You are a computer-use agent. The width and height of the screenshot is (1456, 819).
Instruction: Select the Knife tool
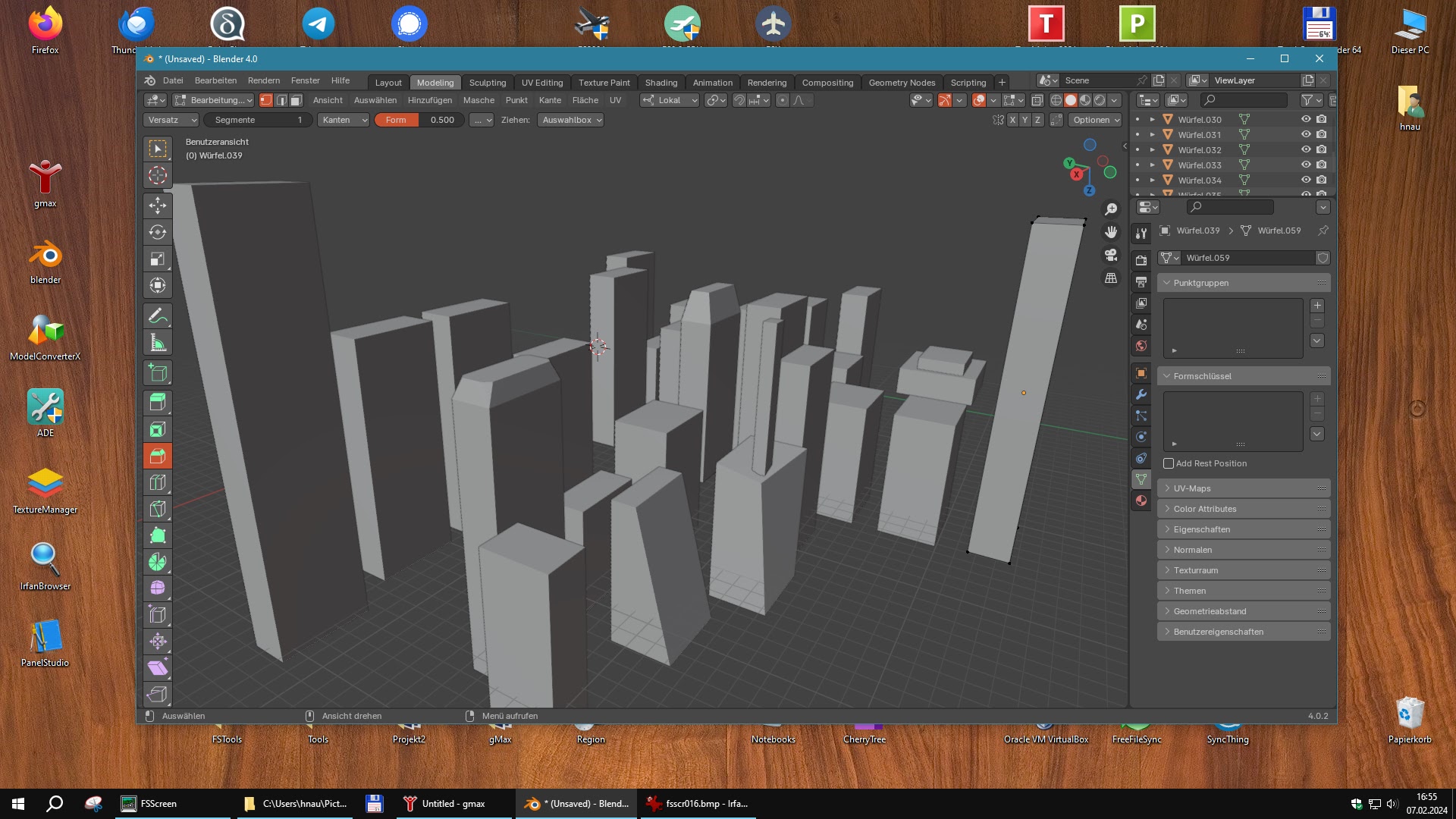[x=158, y=509]
